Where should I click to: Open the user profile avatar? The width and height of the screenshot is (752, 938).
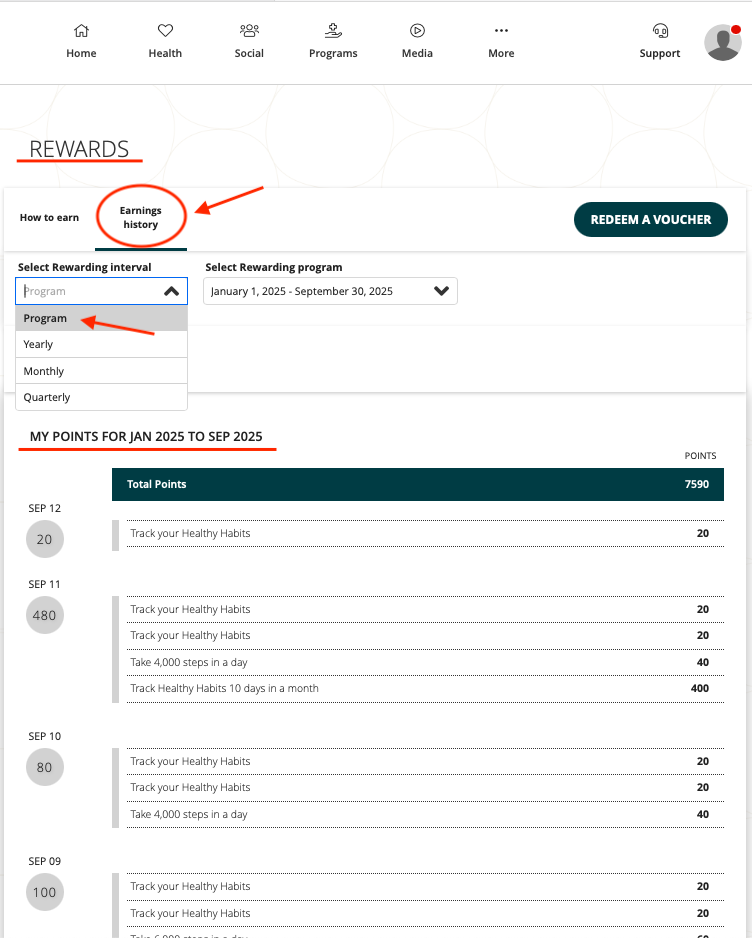click(722, 42)
